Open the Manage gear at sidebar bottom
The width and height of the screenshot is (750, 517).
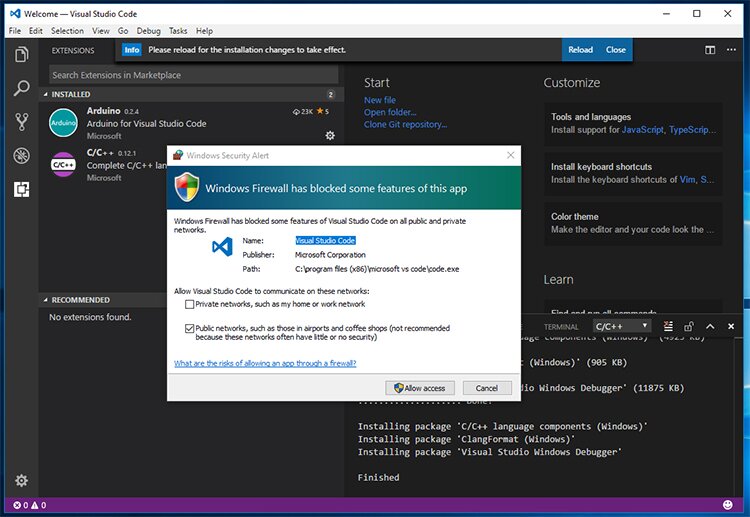(x=22, y=480)
